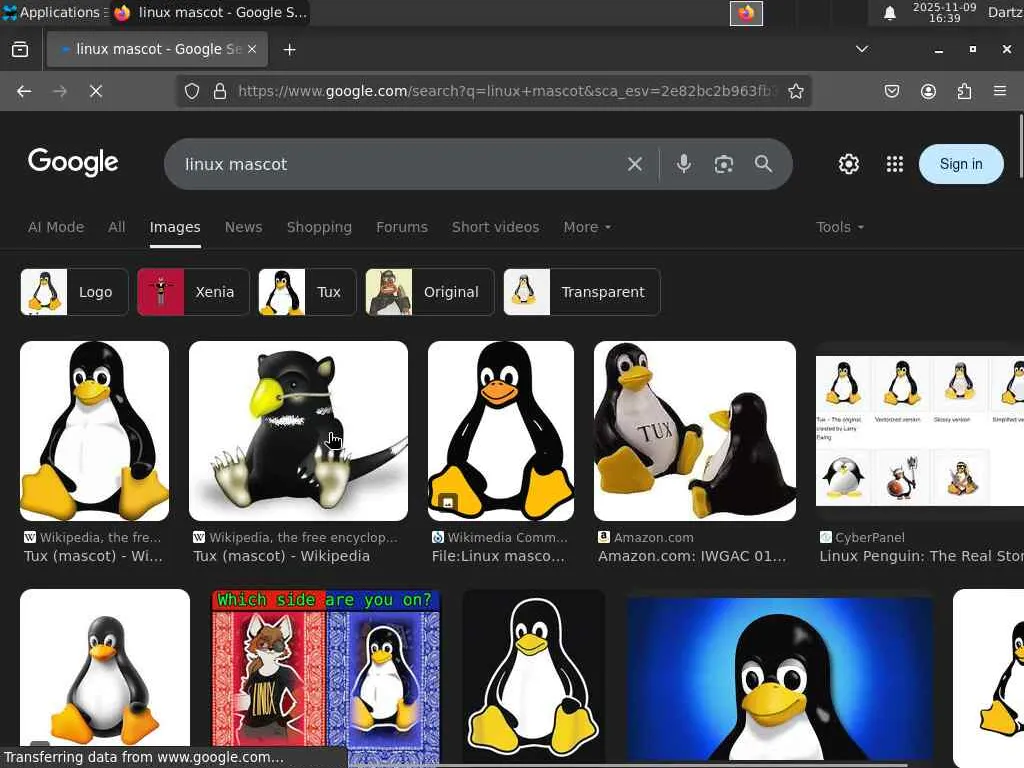Screen dimensions: 1024x768
Task: Open Tux on black background image
Action: 534,677
